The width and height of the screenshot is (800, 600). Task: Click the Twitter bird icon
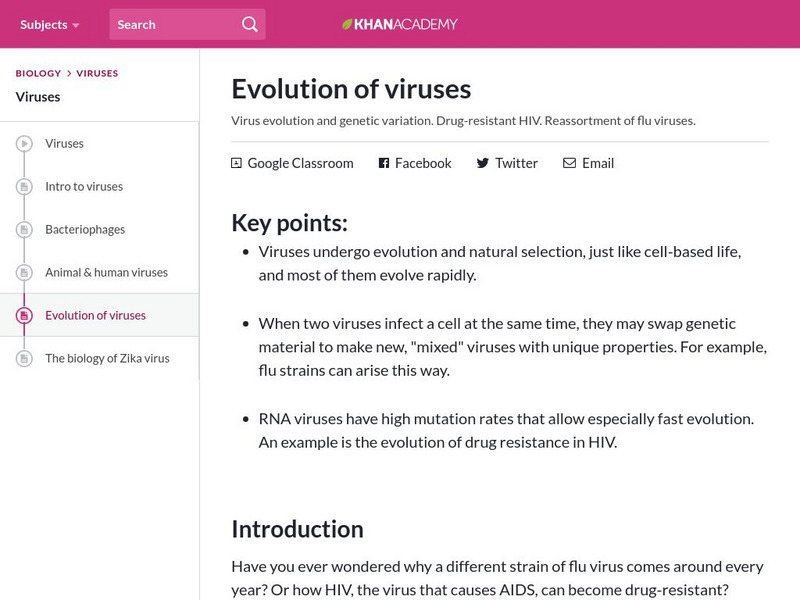[x=483, y=163]
